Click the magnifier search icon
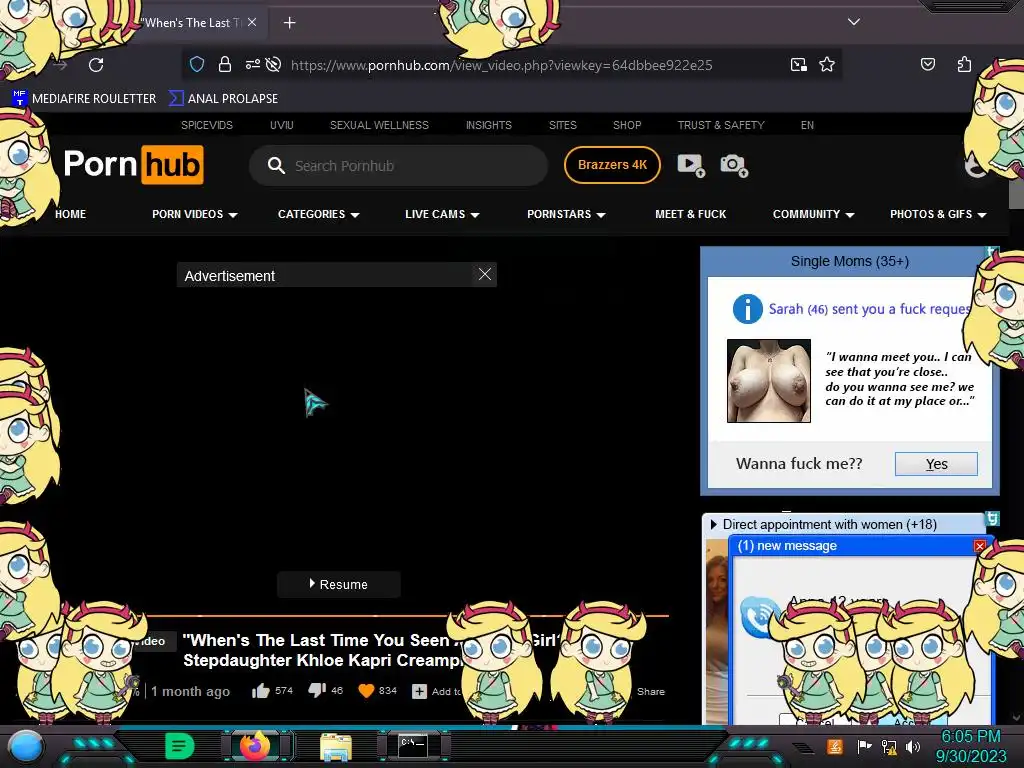The width and height of the screenshot is (1024, 768). pyautogui.click(x=276, y=165)
